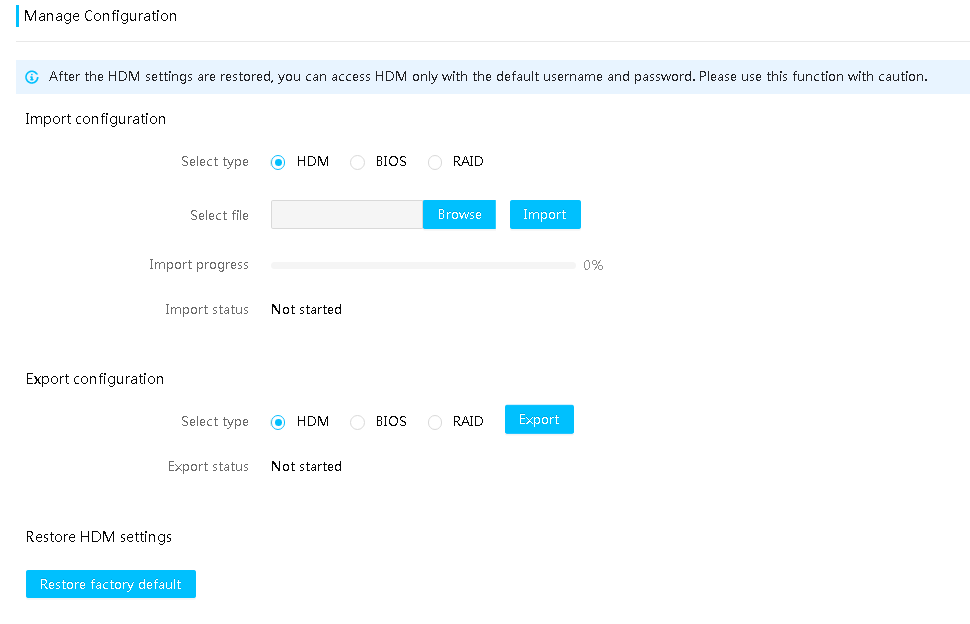This screenshot has height=624, width=970.
Task: Click the info icon in the caution banner
Action: 32,77
